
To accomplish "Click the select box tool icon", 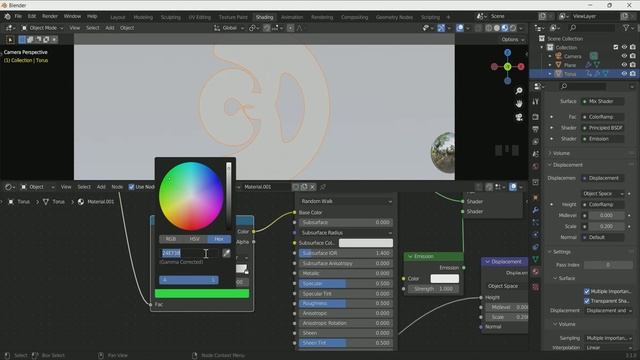I will pos(10,40).
